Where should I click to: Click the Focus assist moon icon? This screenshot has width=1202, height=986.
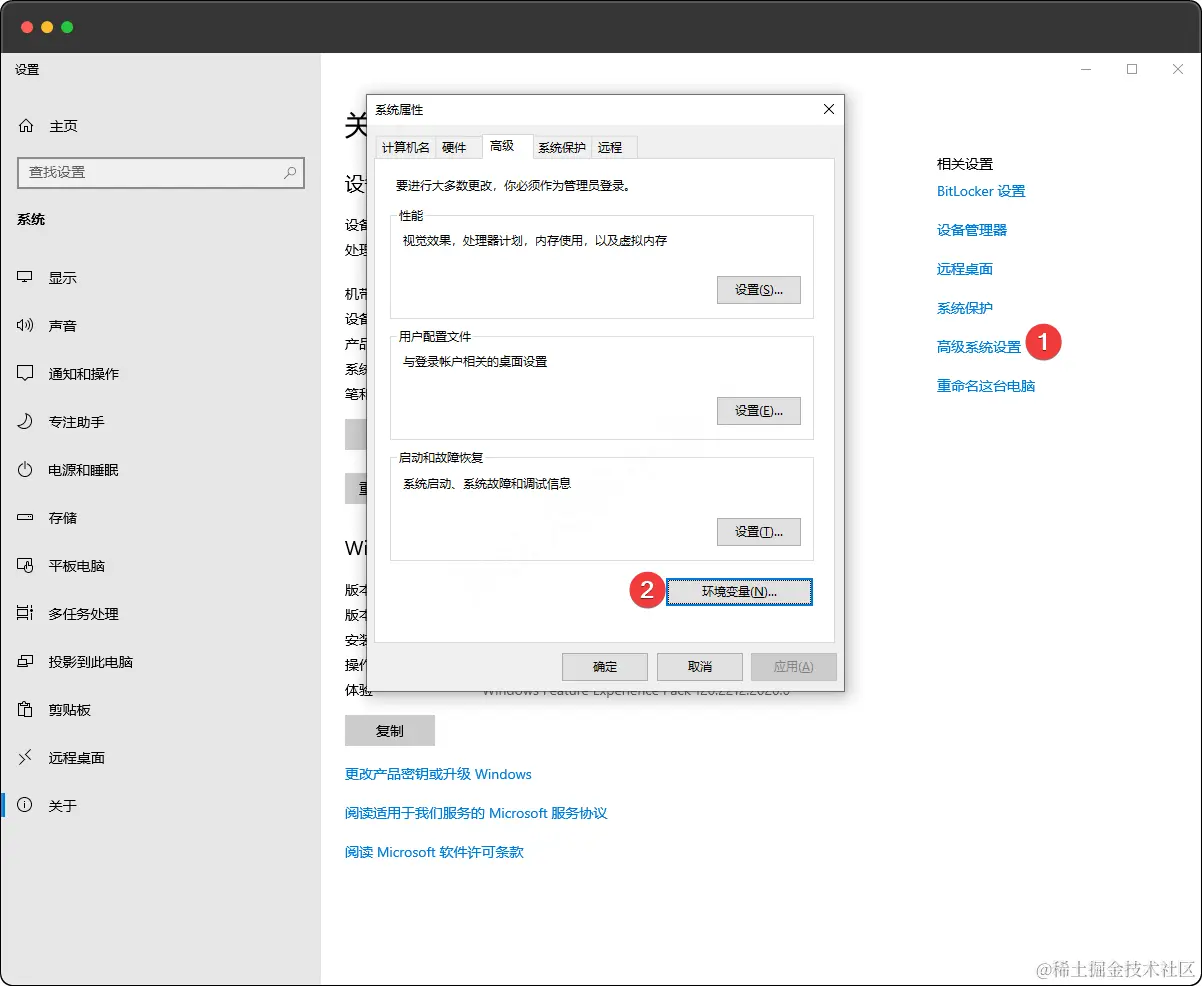tap(26, 421)
